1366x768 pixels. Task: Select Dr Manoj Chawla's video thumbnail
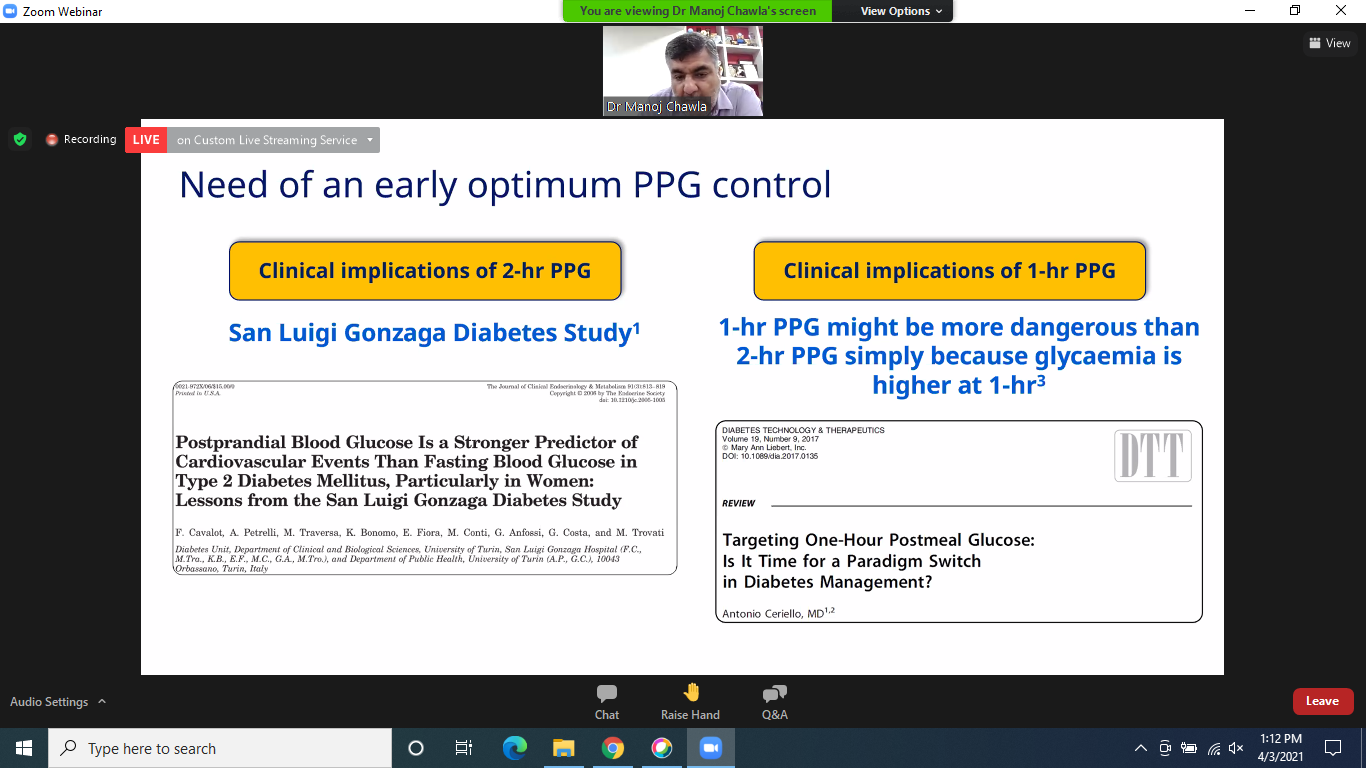point(683,71)
